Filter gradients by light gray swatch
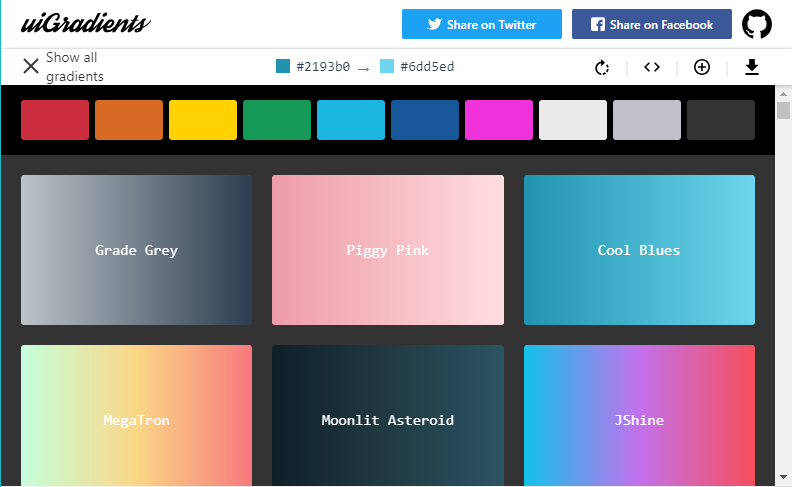Screen dimensions: 792x487 647,120
